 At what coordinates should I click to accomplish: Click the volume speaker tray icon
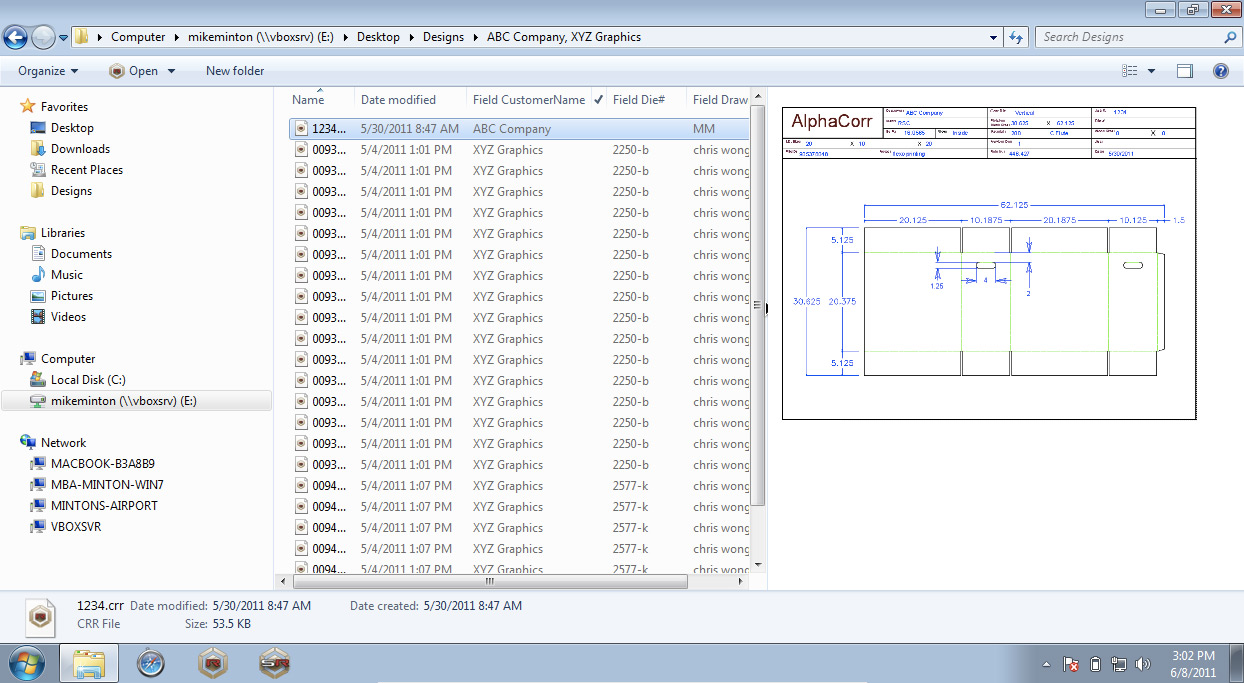[x=1142, y=664]
